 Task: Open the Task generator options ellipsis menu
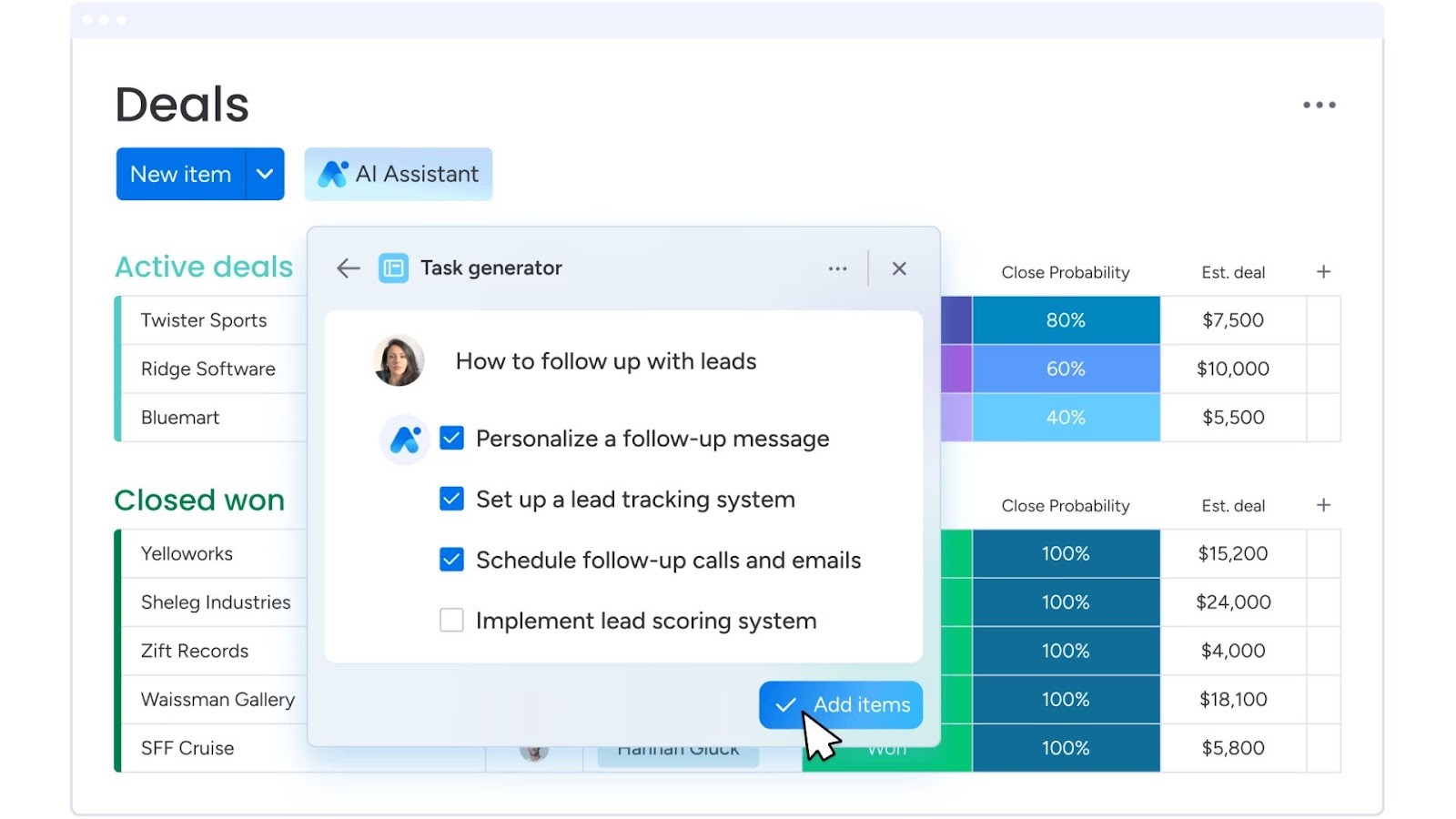point(837,268)
